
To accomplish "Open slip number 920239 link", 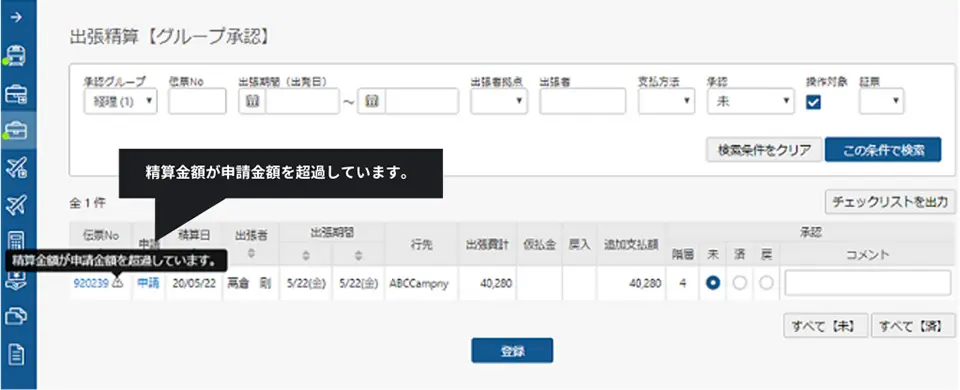I will click(91, 283).
